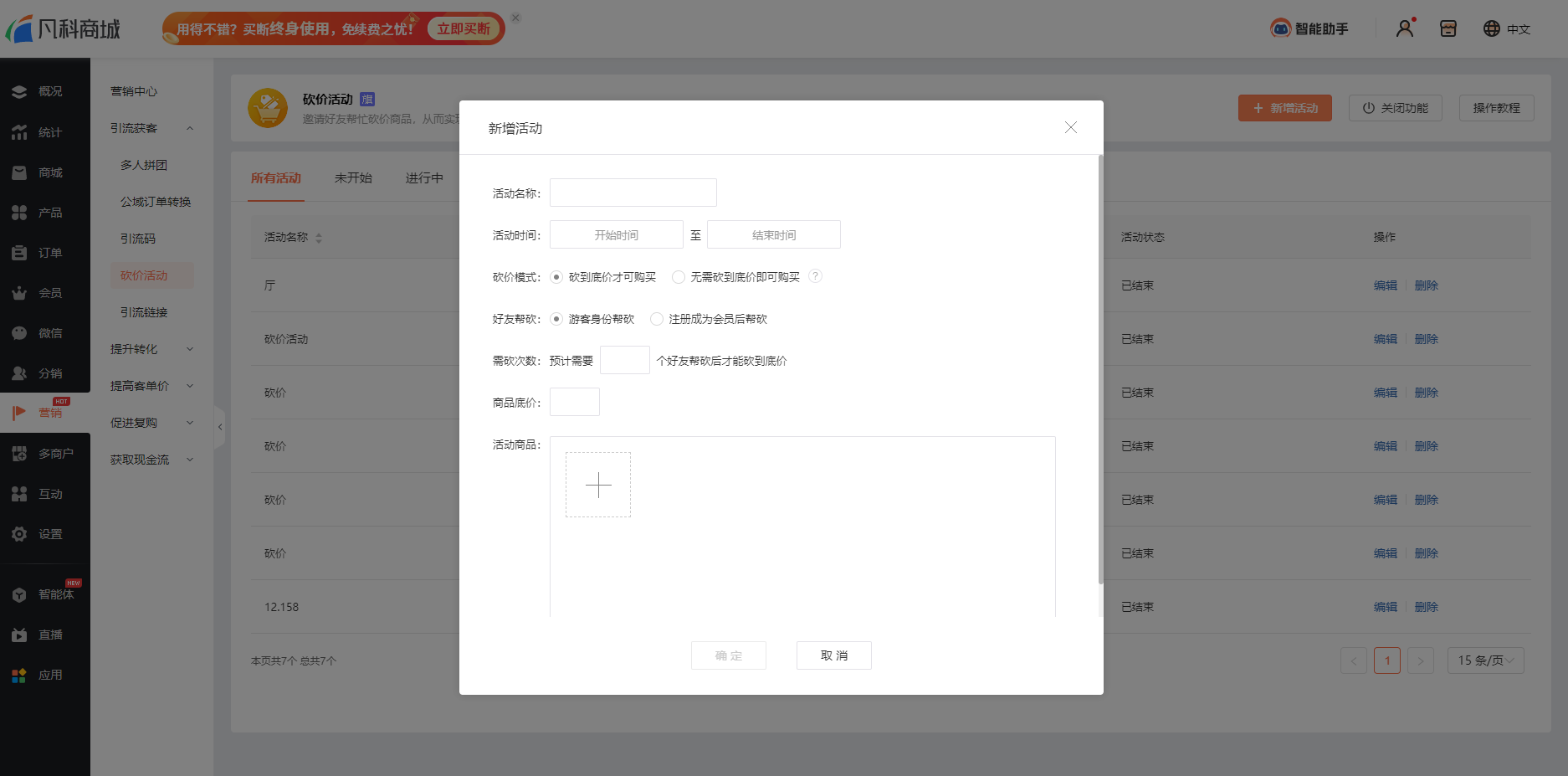Switch to the 未开始 tab
1568x776 pixels.
coord(353,177)
